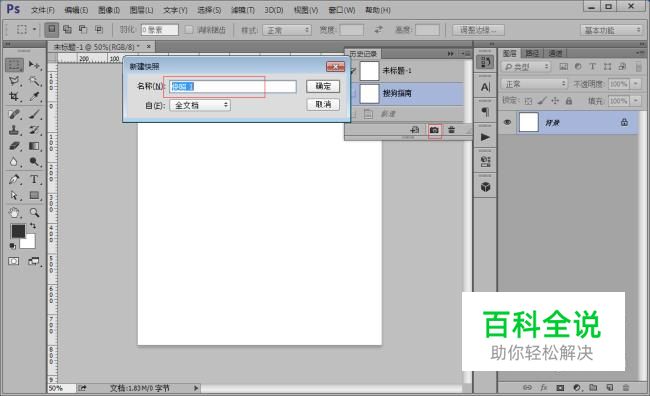Select the Dodge tool
The width and height of the screenshot is (650, 396).
tap(34, 162)
